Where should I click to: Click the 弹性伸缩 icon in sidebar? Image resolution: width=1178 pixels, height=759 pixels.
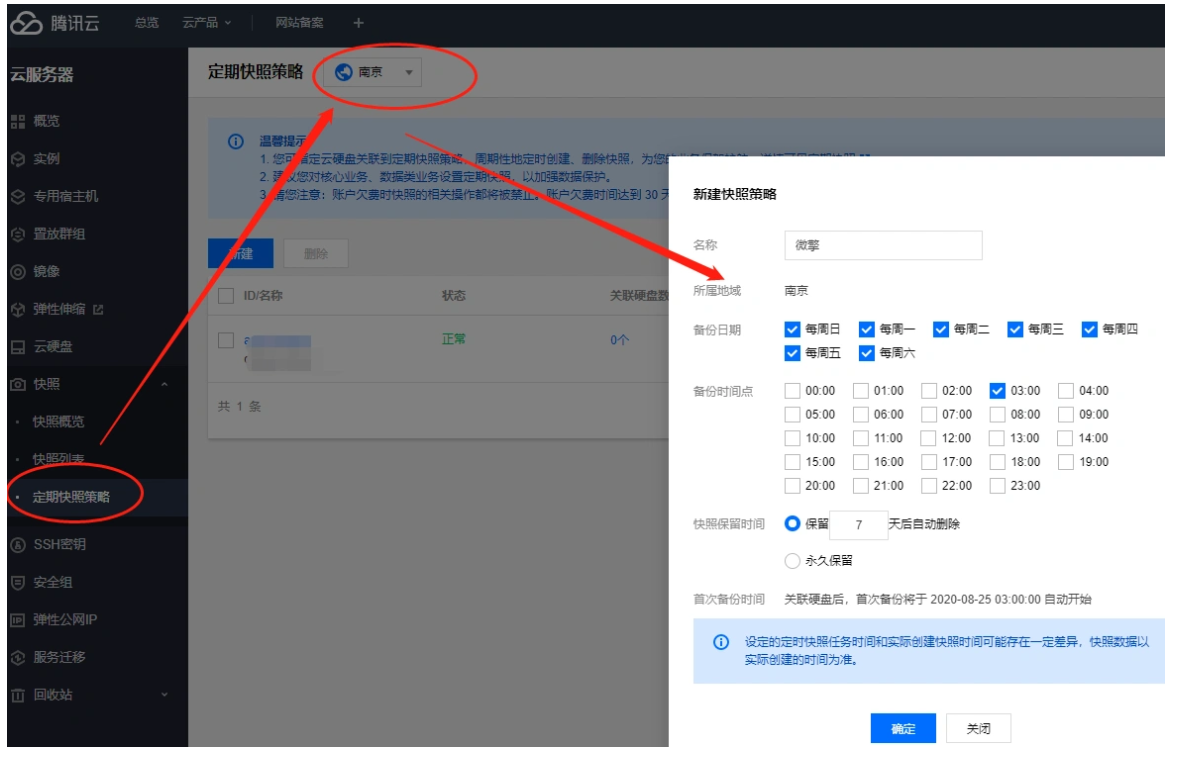coord(18,310)
